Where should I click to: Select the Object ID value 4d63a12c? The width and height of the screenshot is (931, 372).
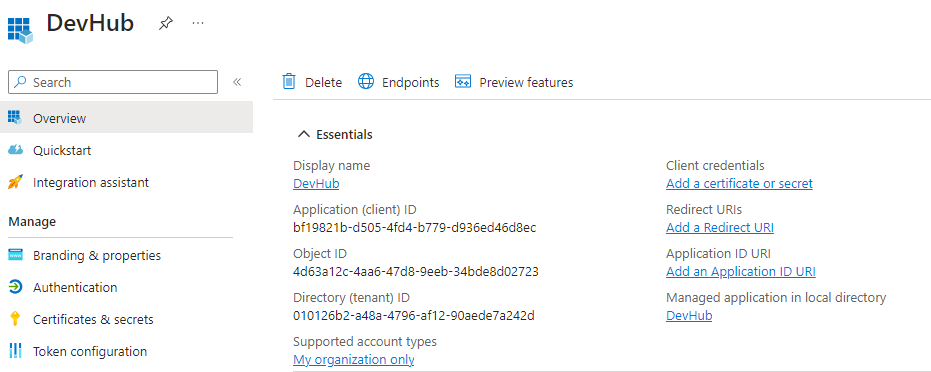(416, 272)
